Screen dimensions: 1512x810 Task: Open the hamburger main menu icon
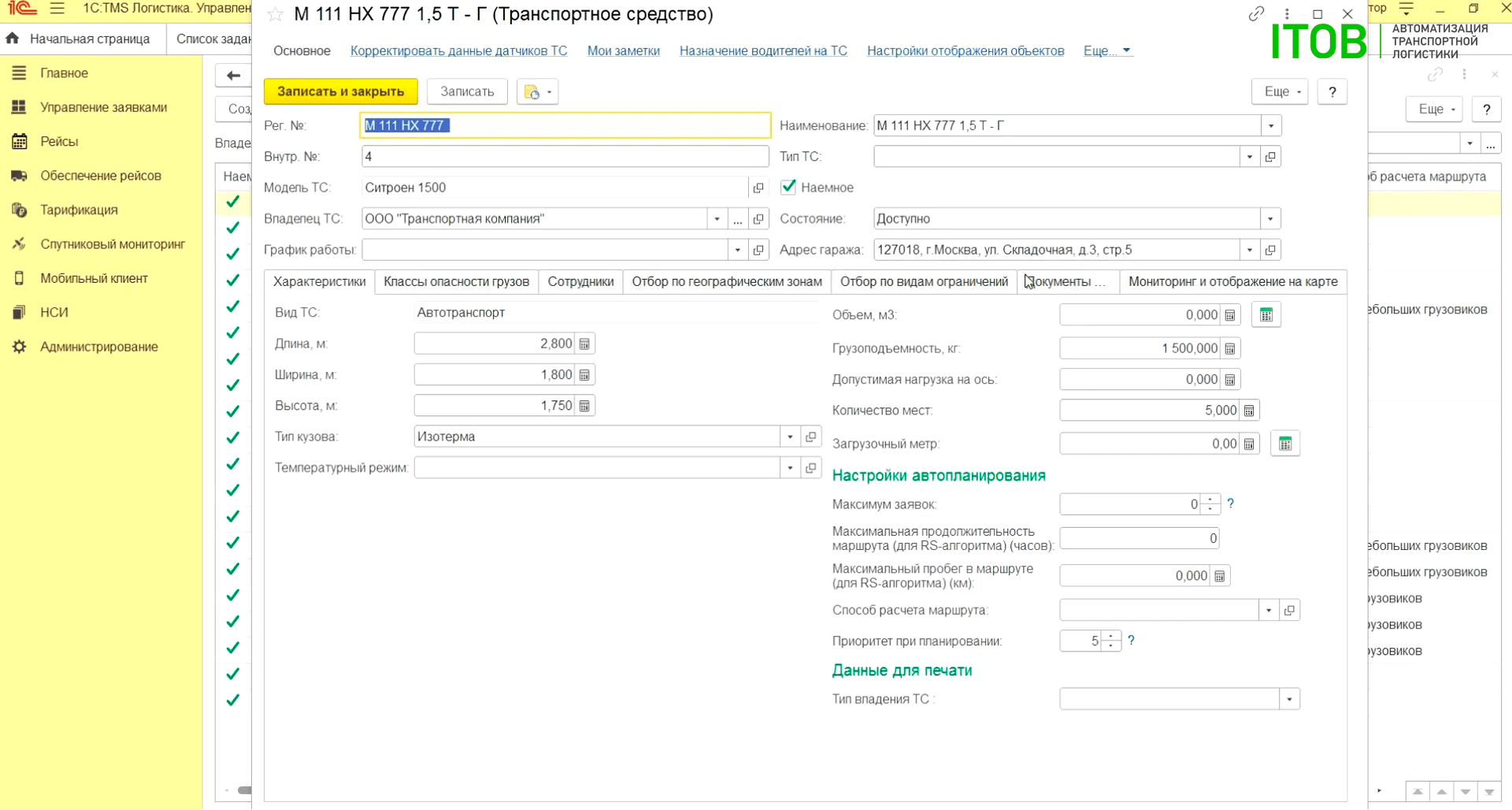coord(57,9)
